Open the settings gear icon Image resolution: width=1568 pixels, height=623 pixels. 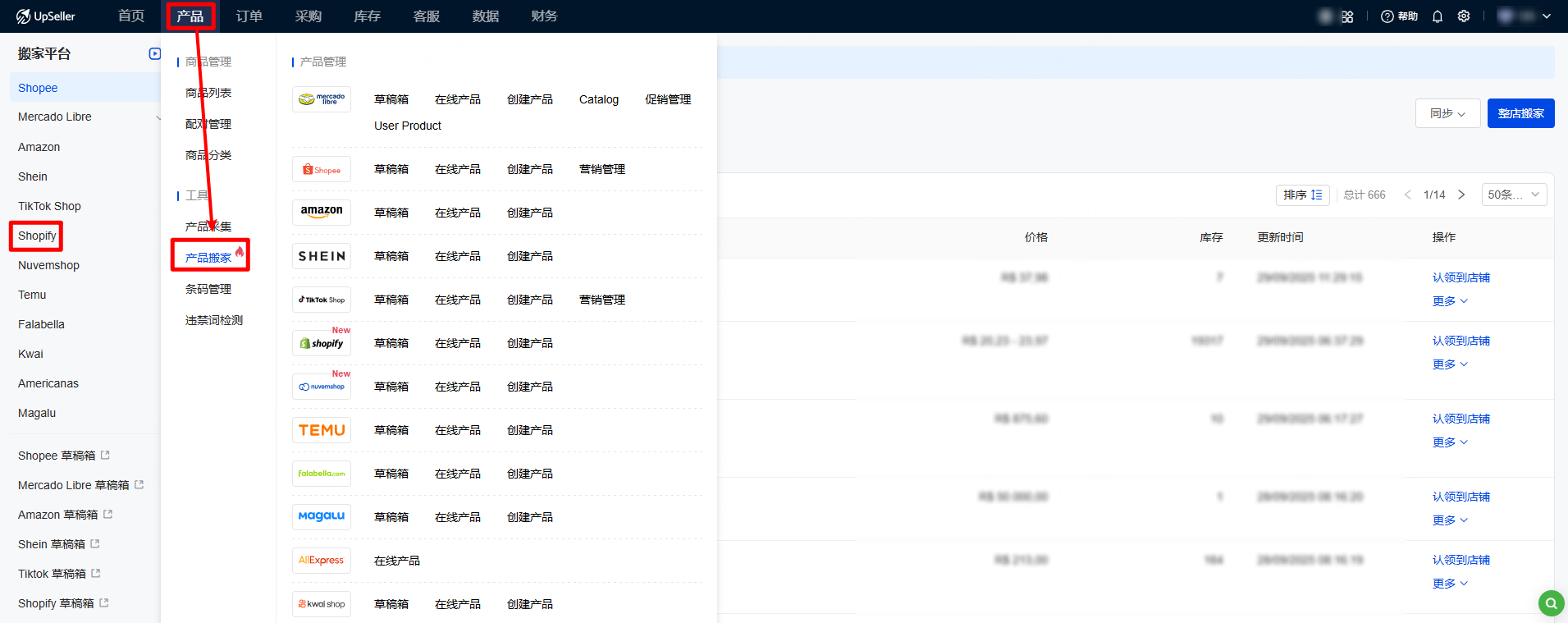1464,16
